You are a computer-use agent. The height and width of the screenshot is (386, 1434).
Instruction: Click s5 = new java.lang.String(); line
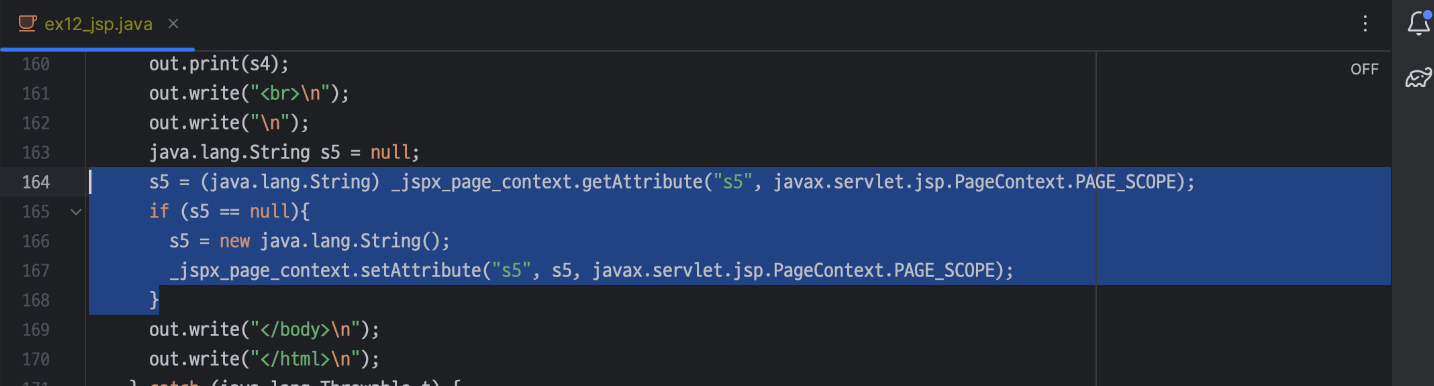pos(310,241)
